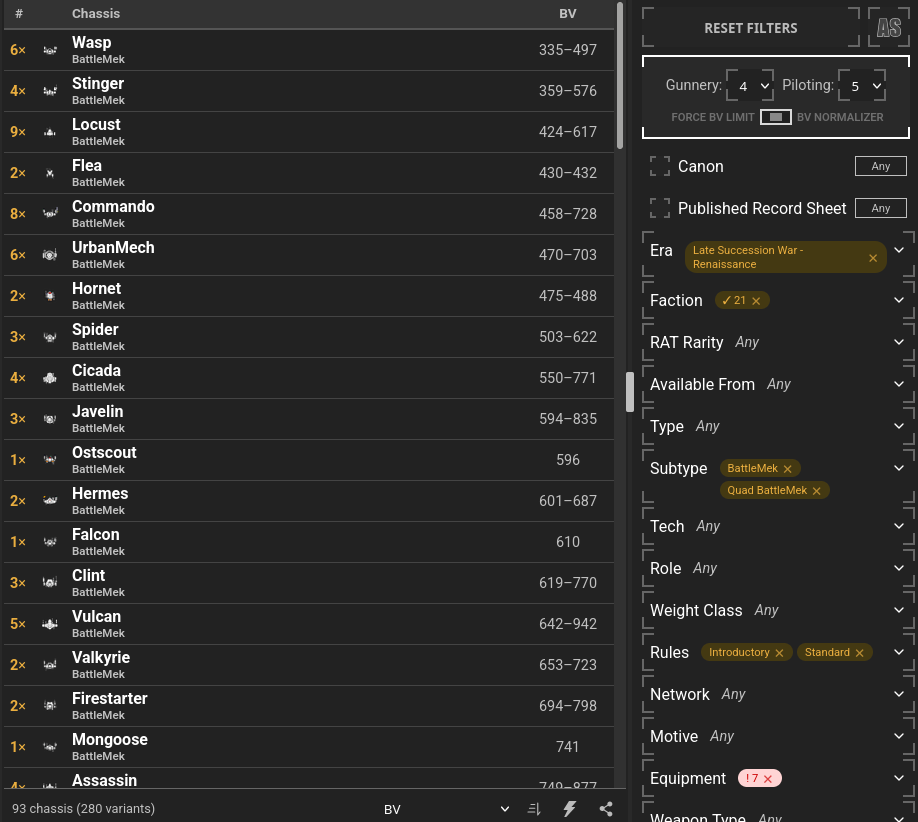Open the Piloting skill dropdown

tap(862, 85)
